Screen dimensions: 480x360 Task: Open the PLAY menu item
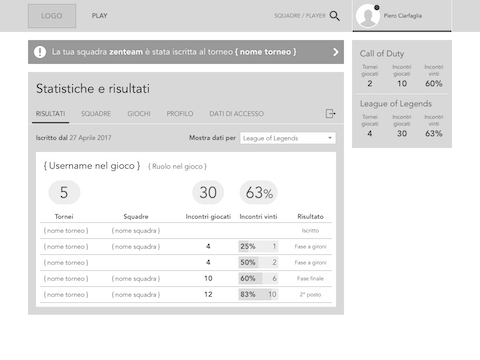(100, 16)
